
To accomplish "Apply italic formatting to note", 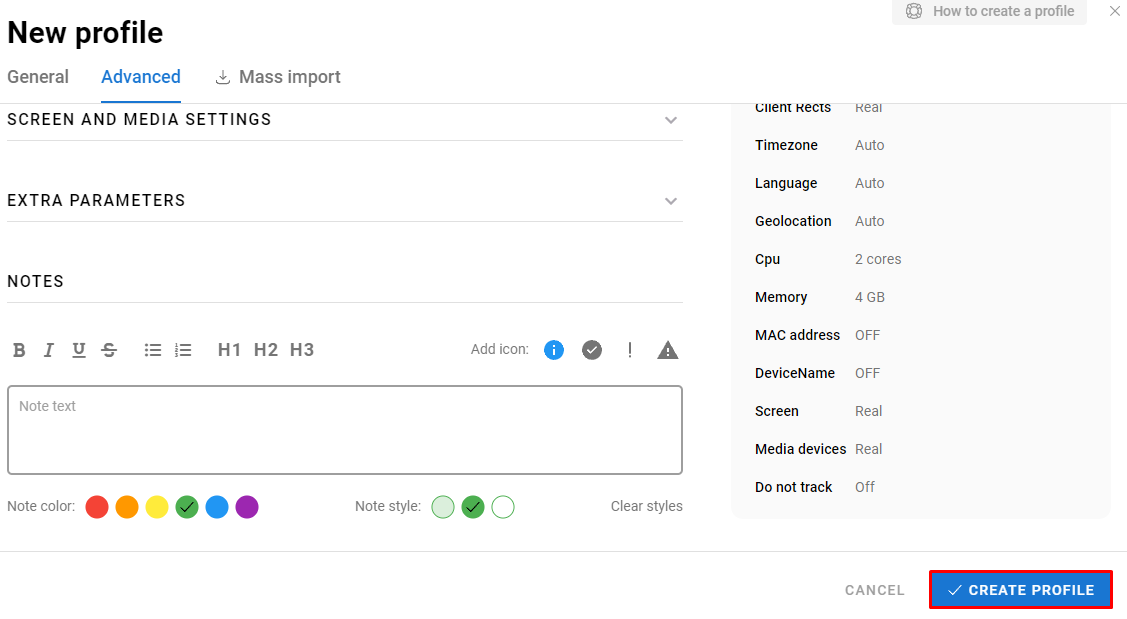I will tap(49, 350).
